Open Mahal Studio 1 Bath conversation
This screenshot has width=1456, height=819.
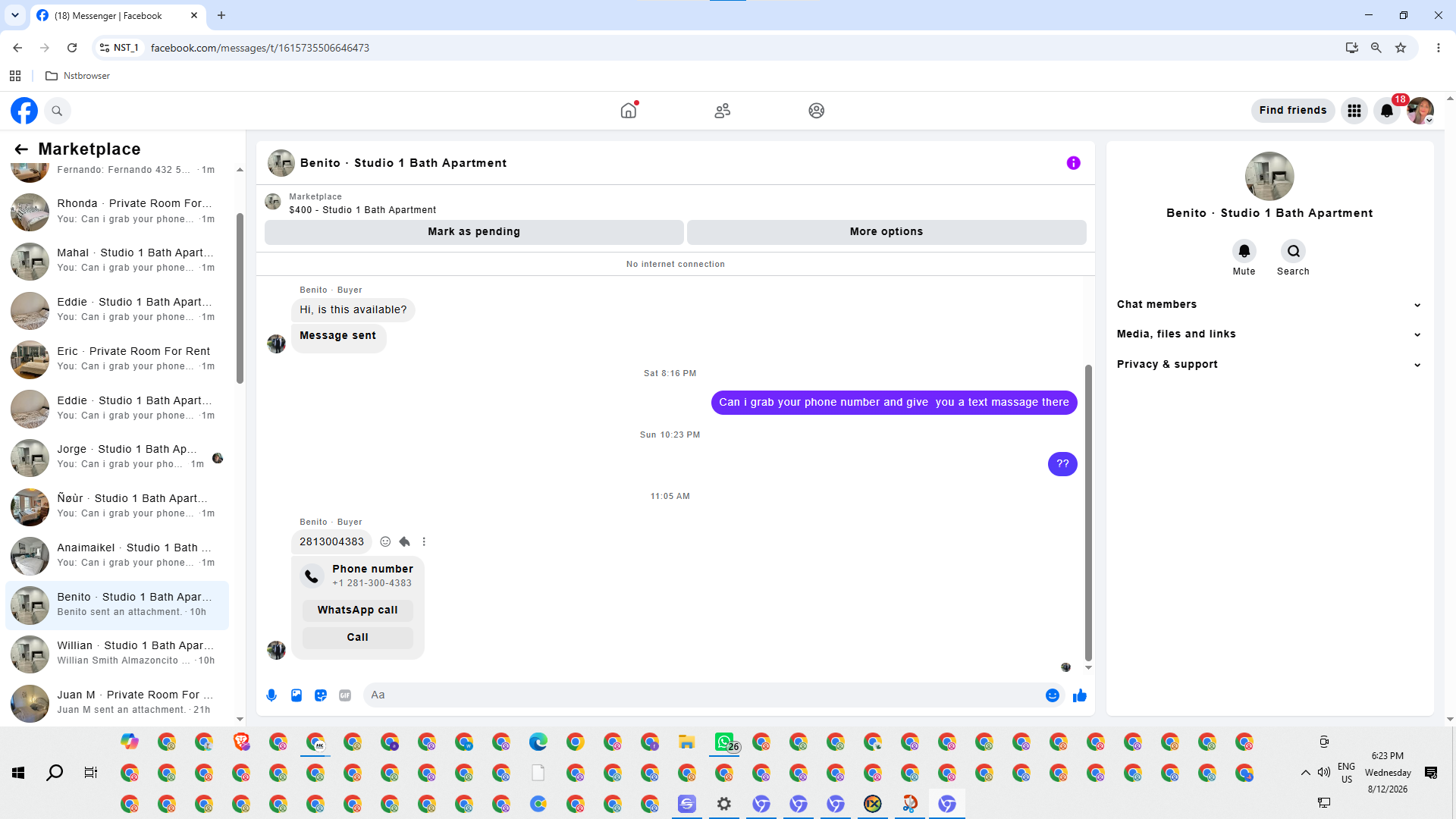coord(118,261)
